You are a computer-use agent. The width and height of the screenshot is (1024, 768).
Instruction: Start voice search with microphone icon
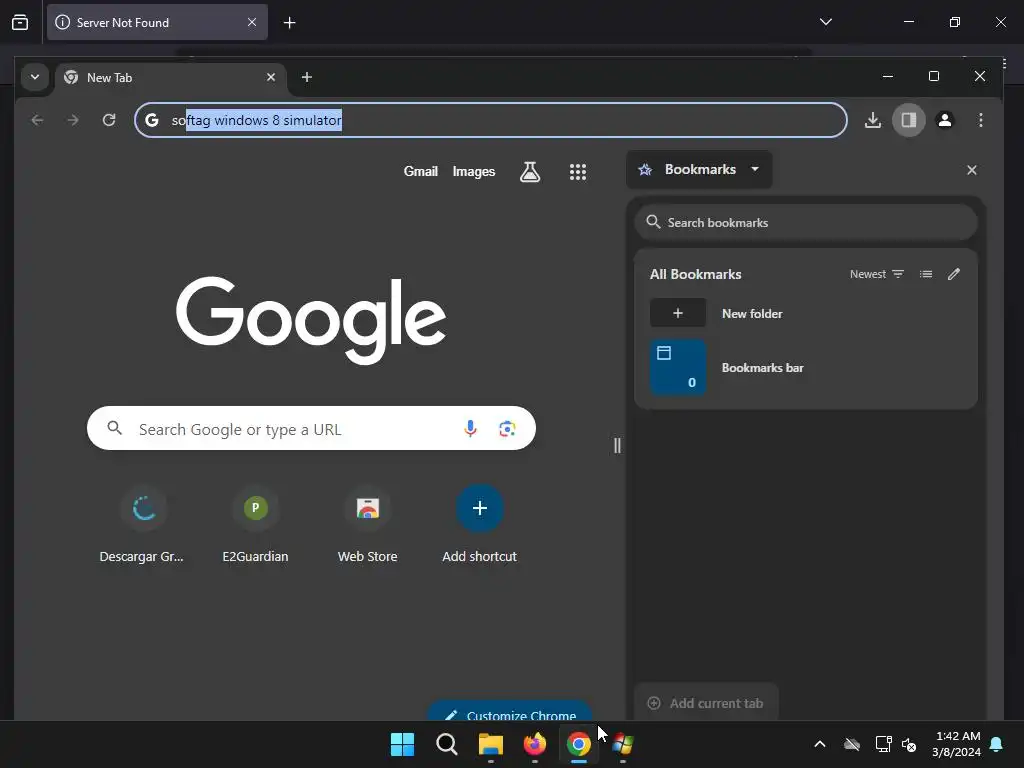coord(470,428)
